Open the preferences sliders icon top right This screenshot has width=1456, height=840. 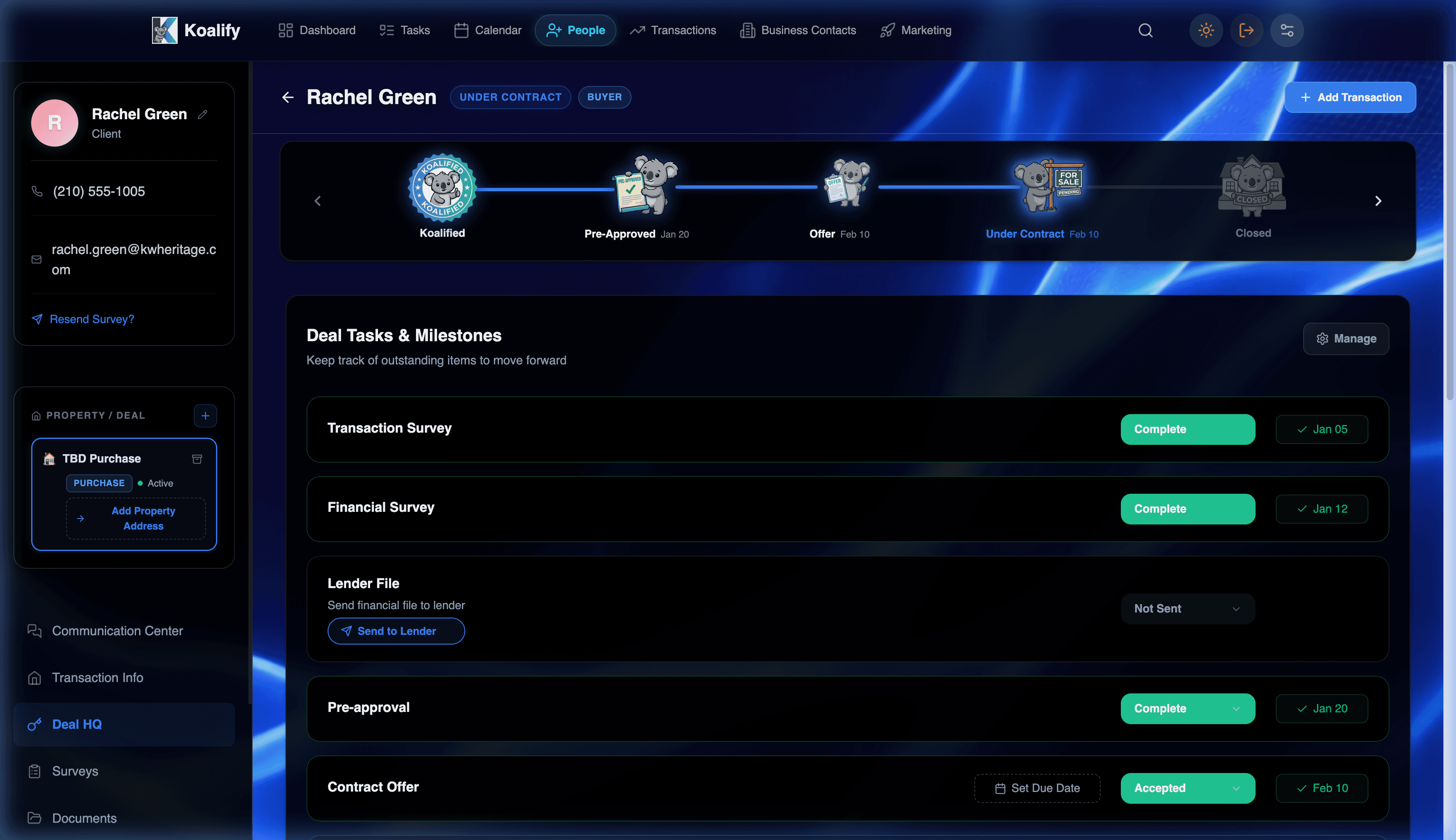tap(1288, 30)
